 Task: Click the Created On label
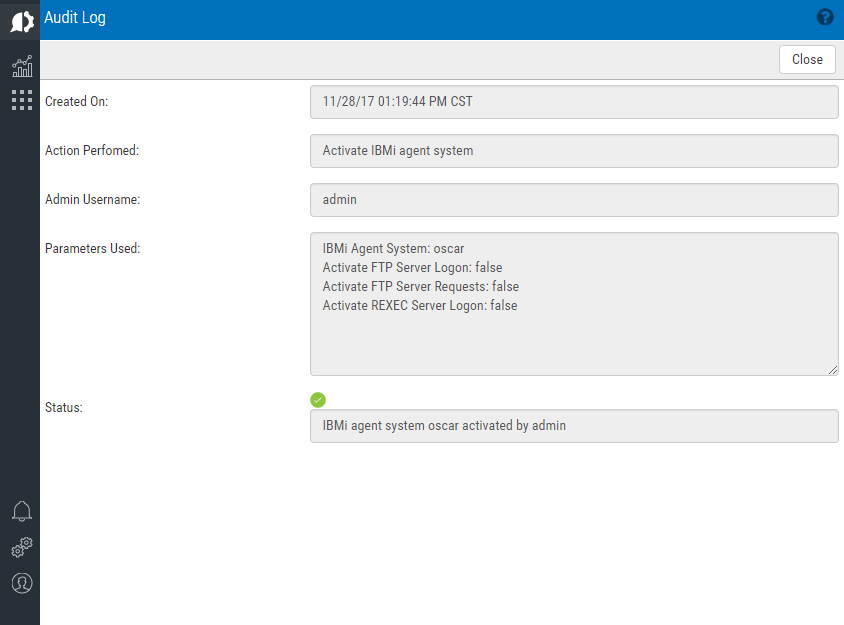(76, 101)
